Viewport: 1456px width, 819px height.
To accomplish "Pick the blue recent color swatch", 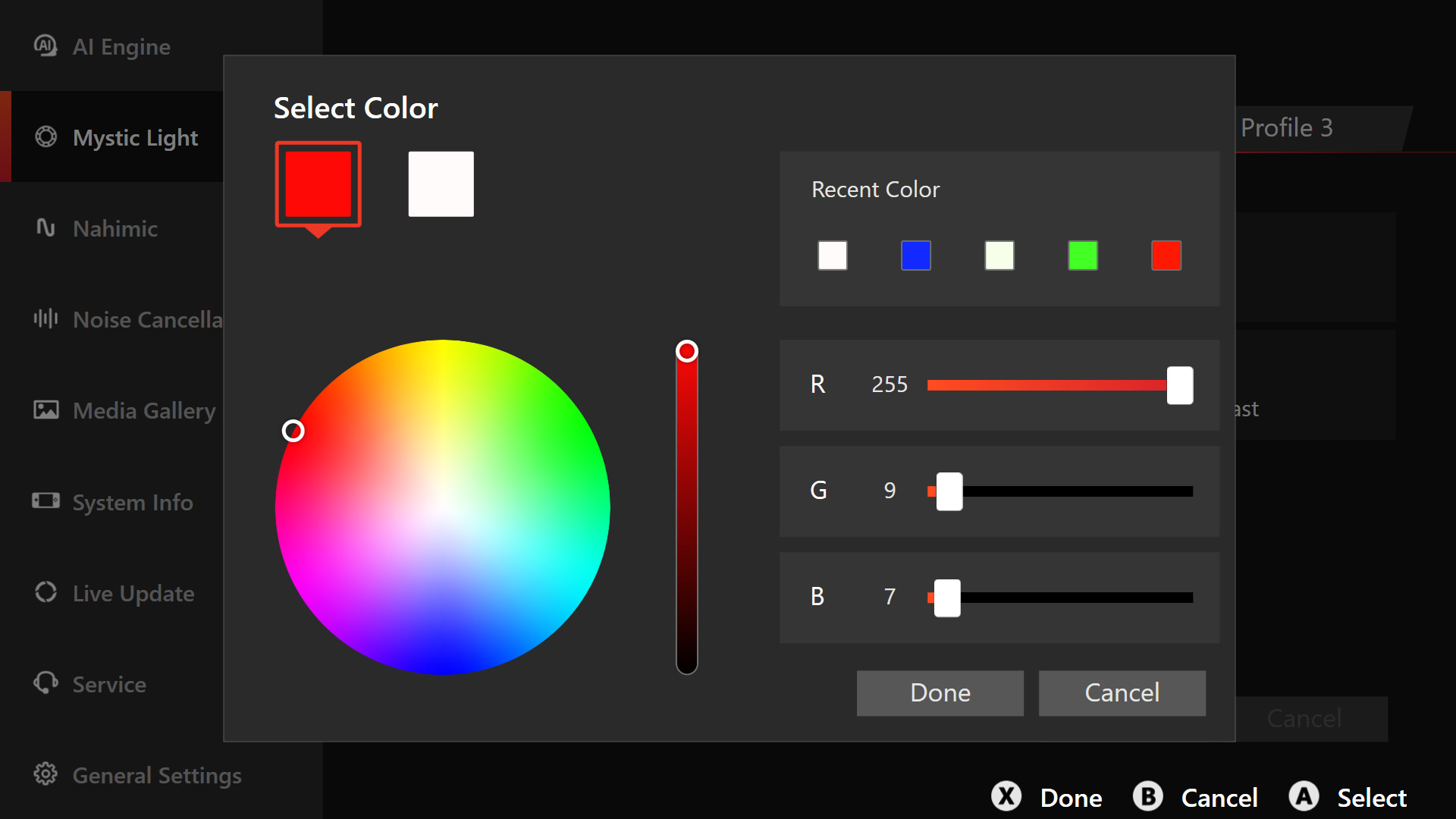I will 916,256.
